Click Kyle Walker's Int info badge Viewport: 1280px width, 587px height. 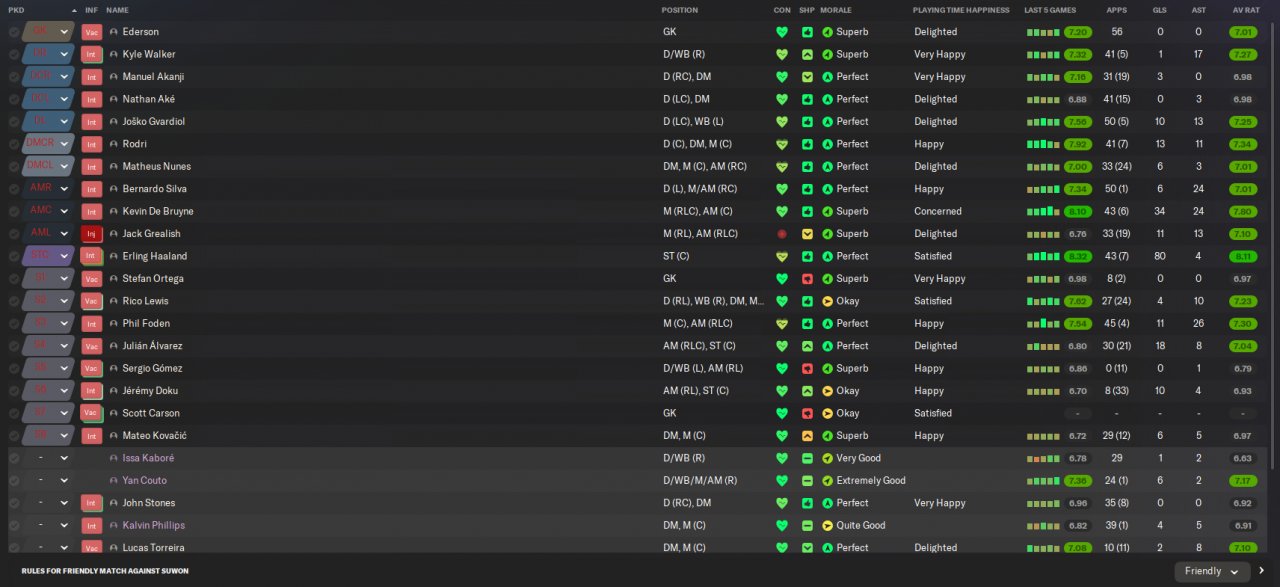coord(91,54)
